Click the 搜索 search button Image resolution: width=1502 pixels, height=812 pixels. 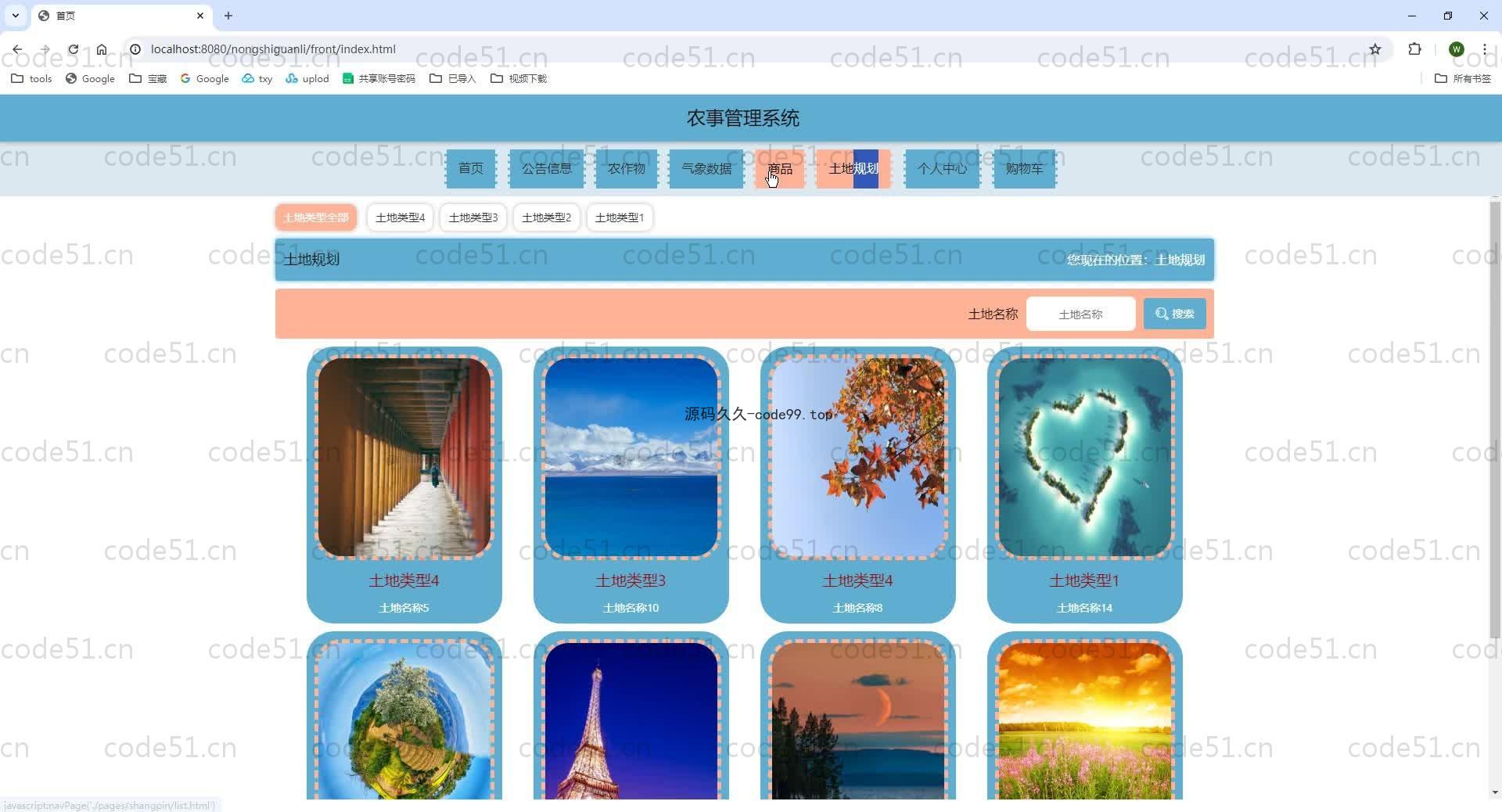1175,314
